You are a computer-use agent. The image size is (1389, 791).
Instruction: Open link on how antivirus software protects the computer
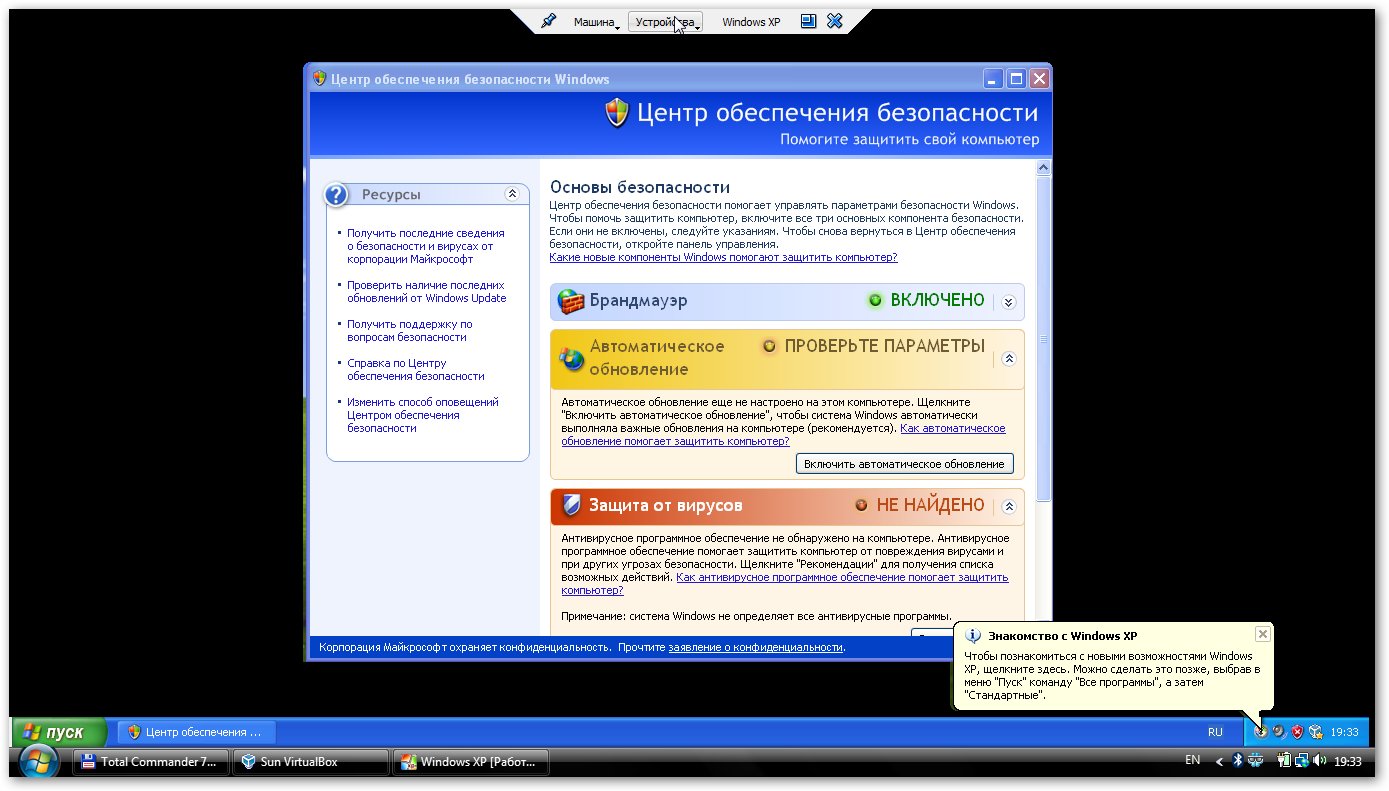[785, 584]
